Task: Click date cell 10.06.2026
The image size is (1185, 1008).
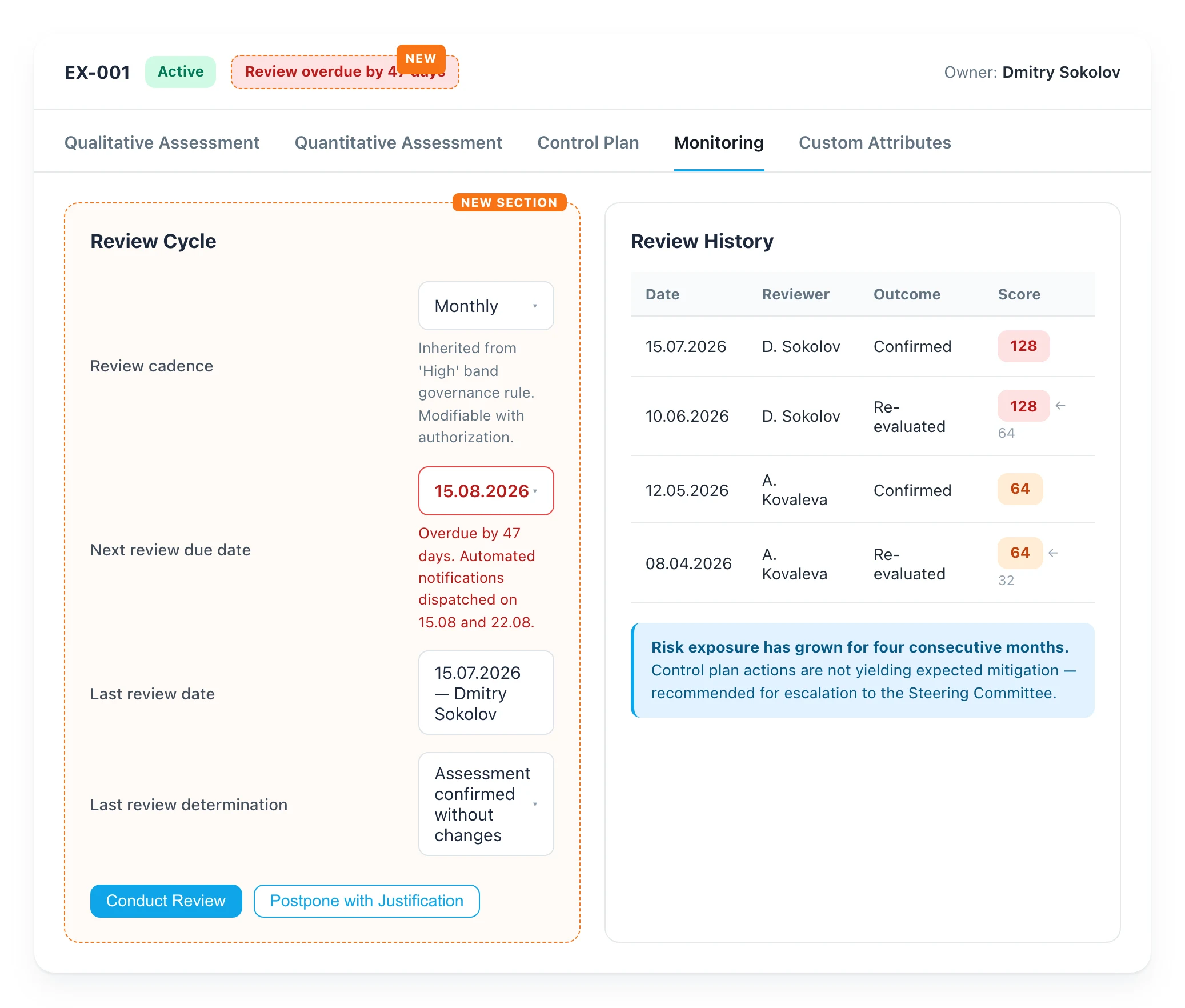Action: tap(687, 416)
